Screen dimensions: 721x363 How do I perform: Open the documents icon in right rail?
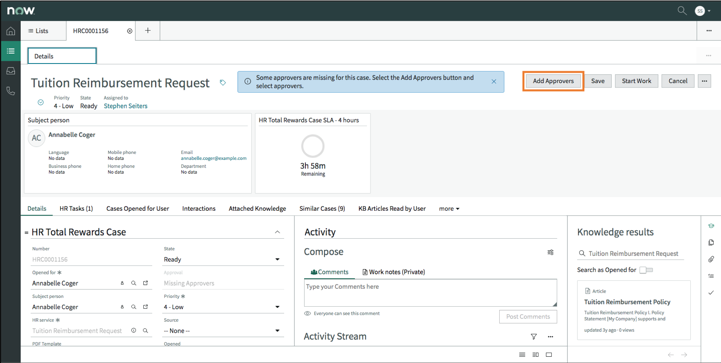coord(711,242)
